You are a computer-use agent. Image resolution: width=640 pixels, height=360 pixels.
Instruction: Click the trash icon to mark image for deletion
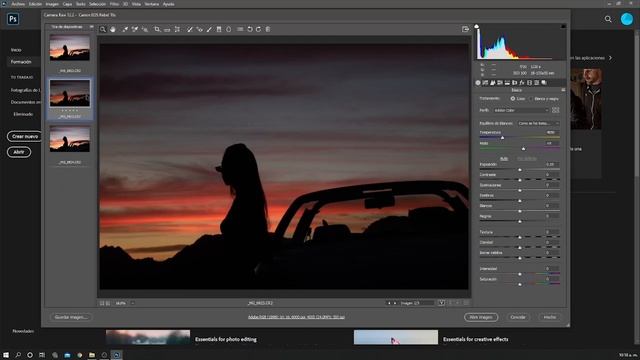click(x=268, y=29)
